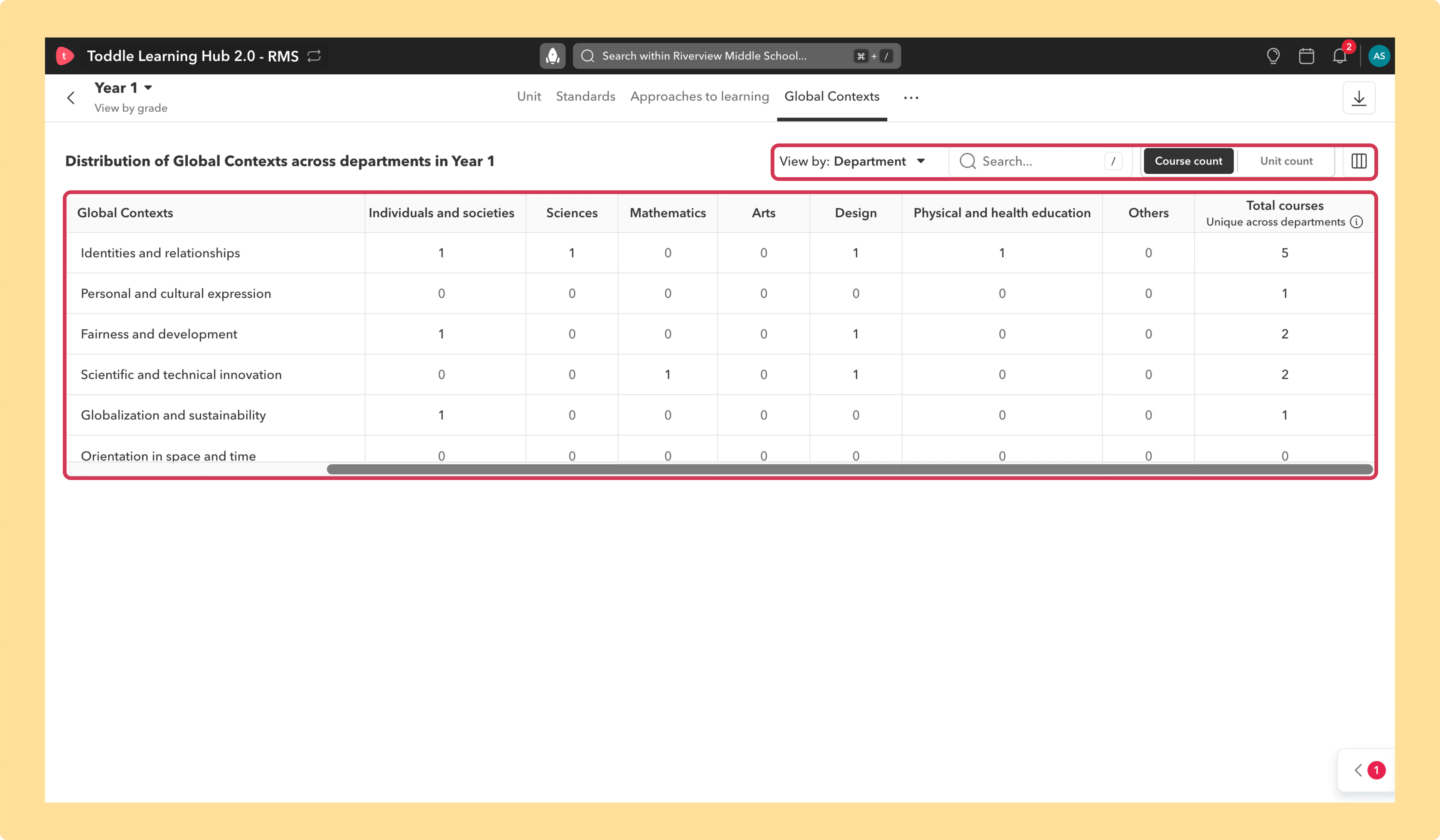Click Physical and health education header

[x=1002, y=213]
